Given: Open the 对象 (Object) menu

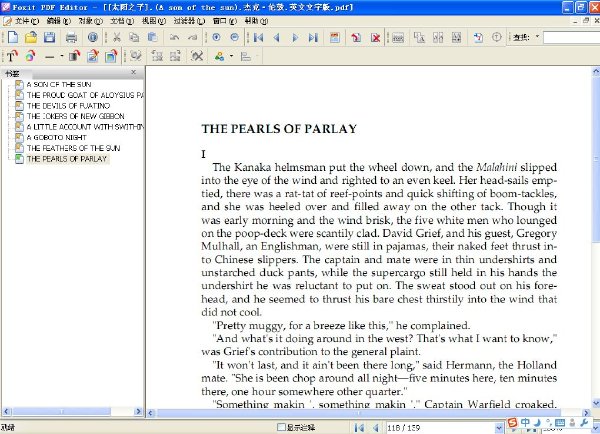Looking at the screenshot, I should point(90,21).
